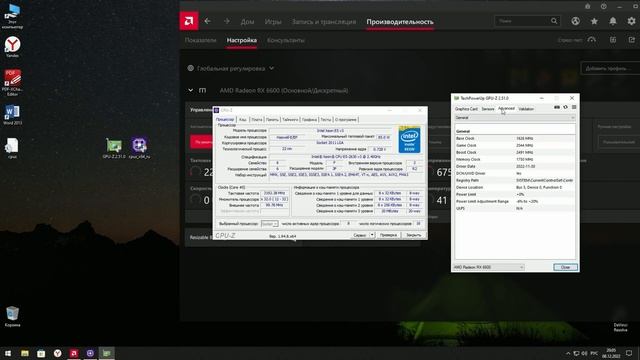This screenshot has width=640, height=360.
Task: Click the 'Сервис' button in CPU-Z
Action: click(x=360, y=235)
